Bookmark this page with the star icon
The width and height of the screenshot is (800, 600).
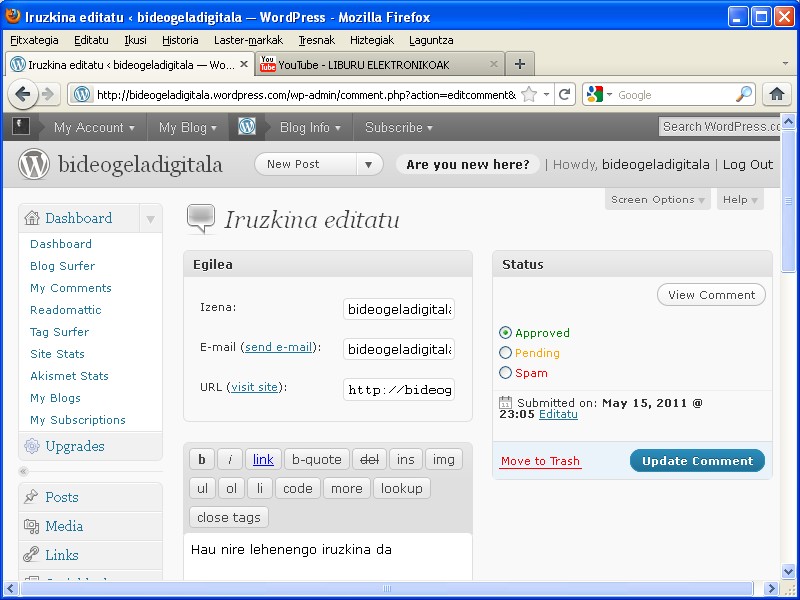(530, 94)
